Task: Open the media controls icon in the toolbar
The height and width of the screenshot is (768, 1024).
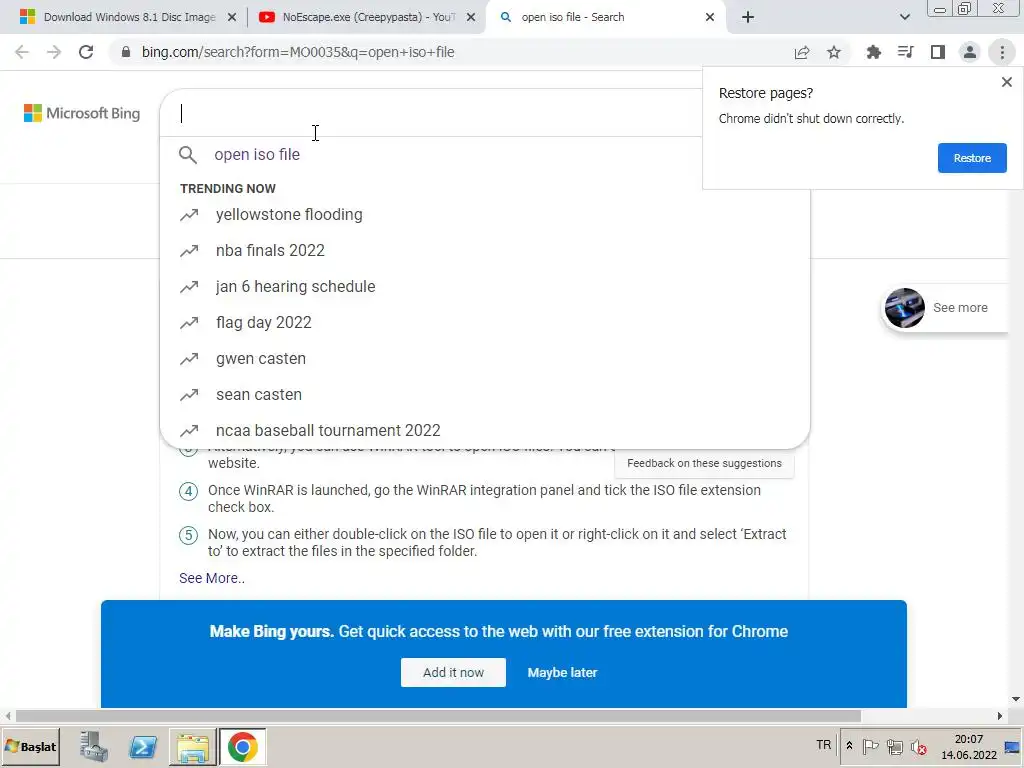Action: tap(905, 52)
